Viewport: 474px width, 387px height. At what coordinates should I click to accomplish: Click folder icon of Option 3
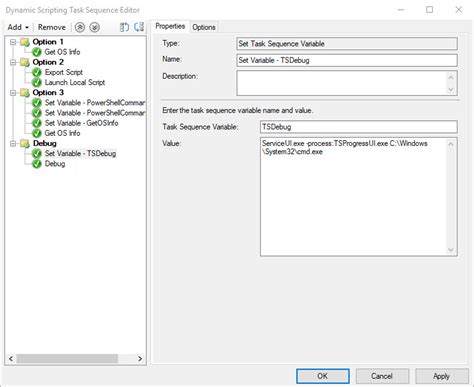click(25, 93)
